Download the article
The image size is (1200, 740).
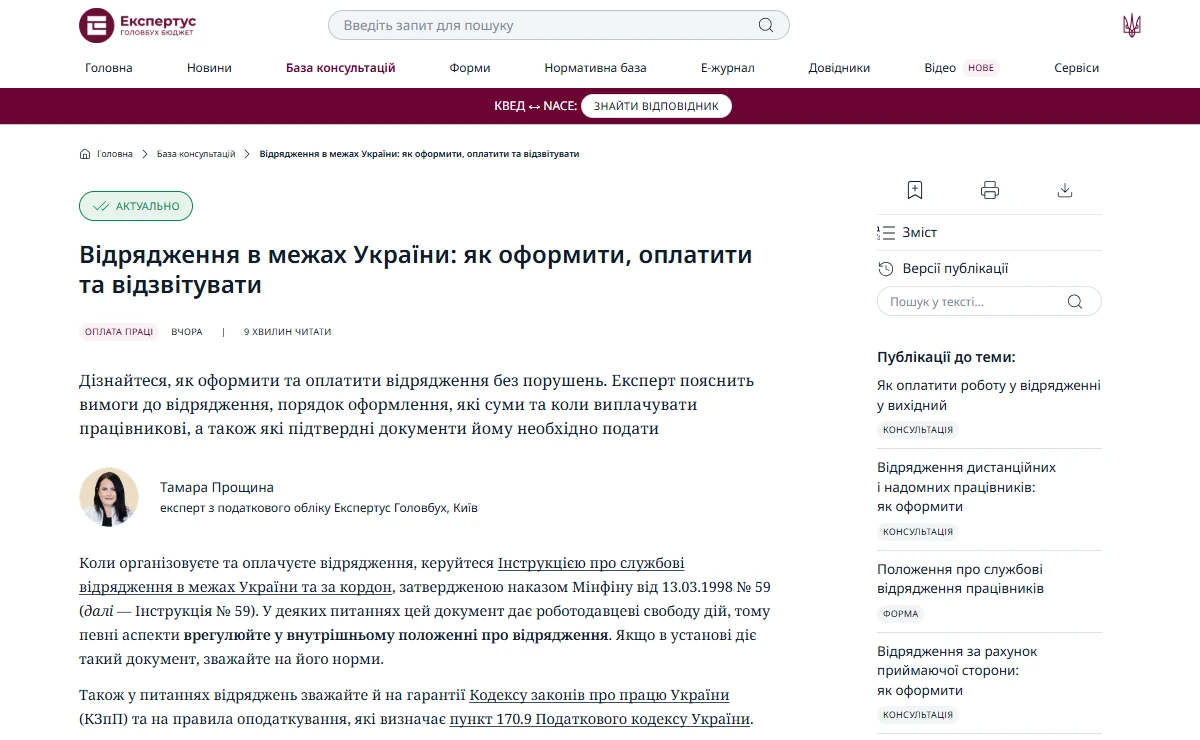(x=1065, y=190)
